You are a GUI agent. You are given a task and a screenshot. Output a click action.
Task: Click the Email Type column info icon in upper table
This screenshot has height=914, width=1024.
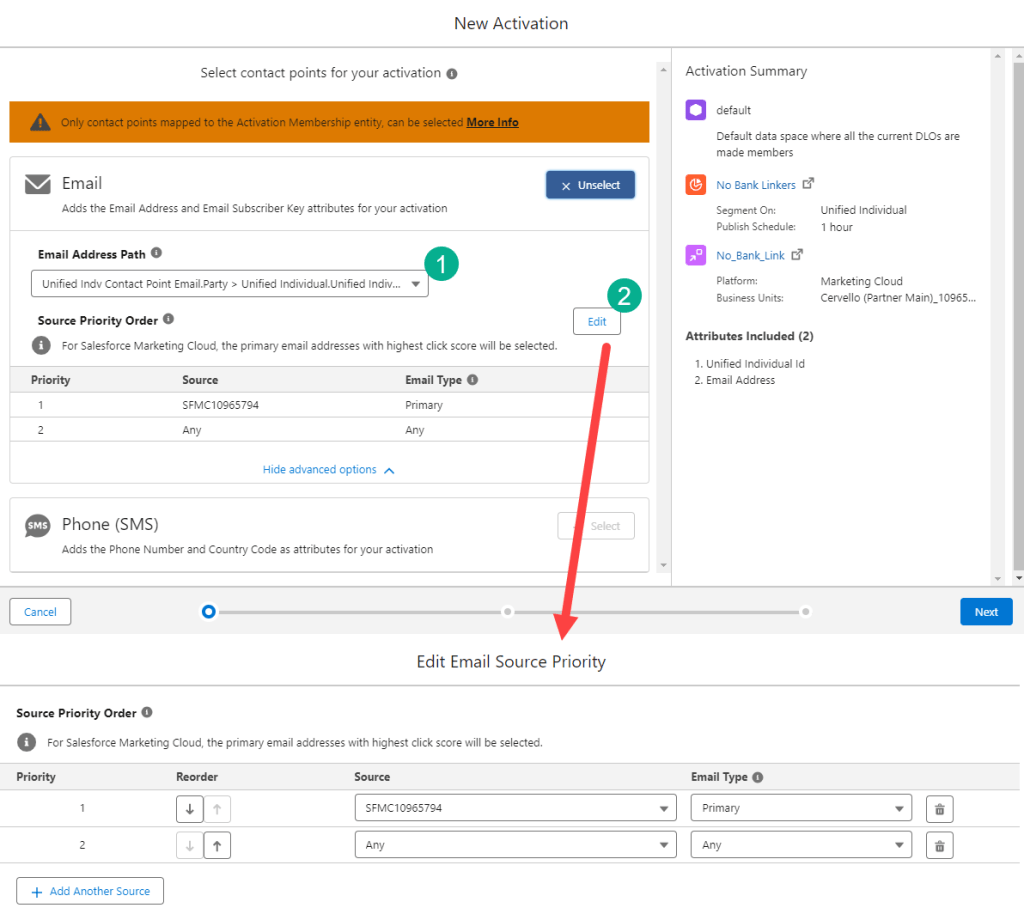472,380
